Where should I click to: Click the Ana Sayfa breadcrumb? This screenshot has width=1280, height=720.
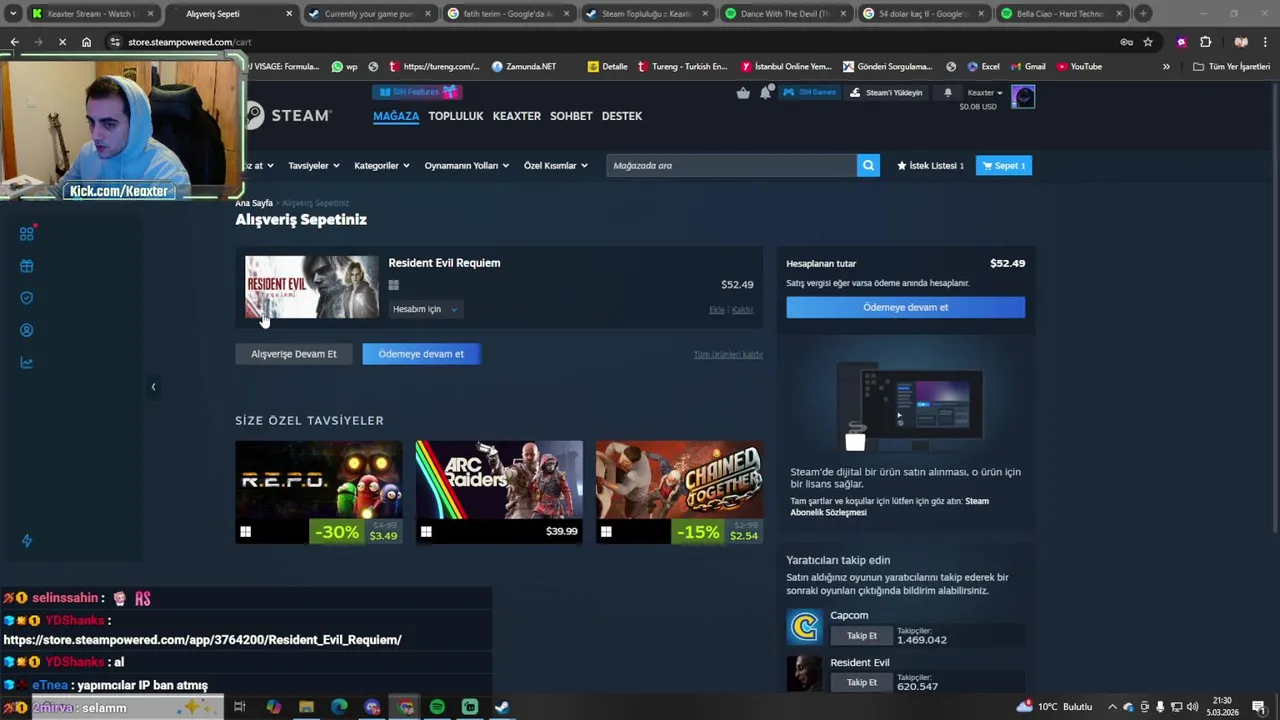click(254, 203)
